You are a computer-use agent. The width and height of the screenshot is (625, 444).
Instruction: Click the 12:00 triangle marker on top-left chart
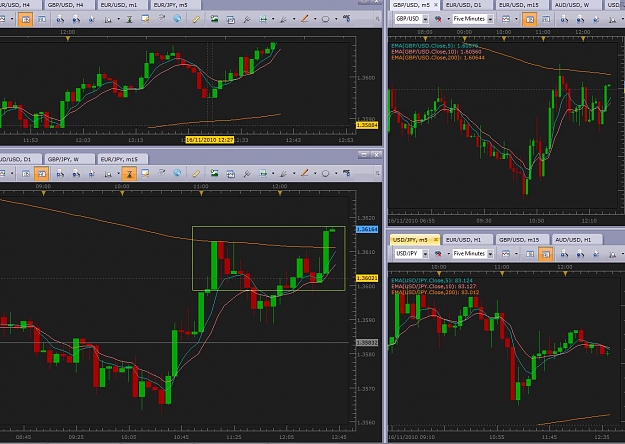[68, 39]
